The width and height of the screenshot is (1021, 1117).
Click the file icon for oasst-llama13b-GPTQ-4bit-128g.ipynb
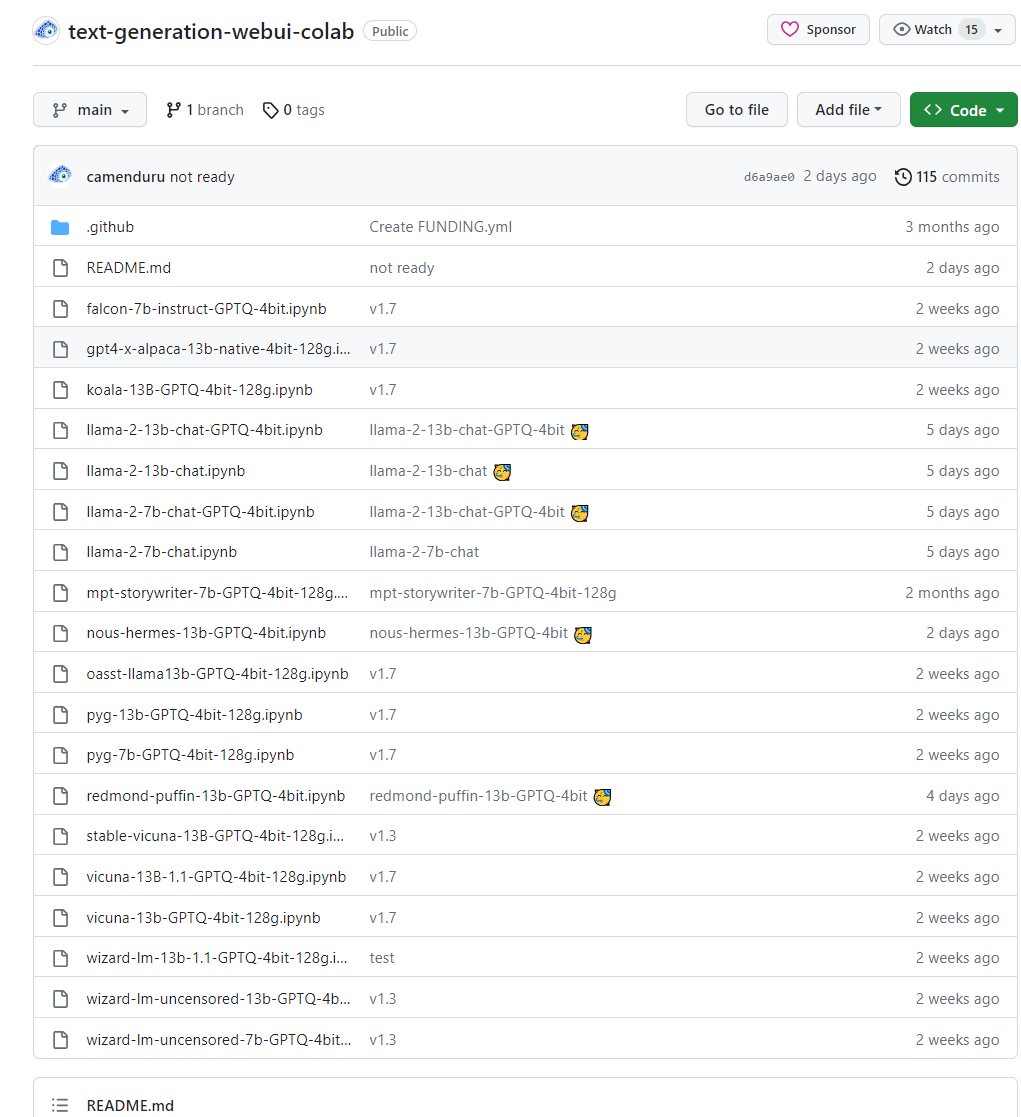tap(61, 674)
